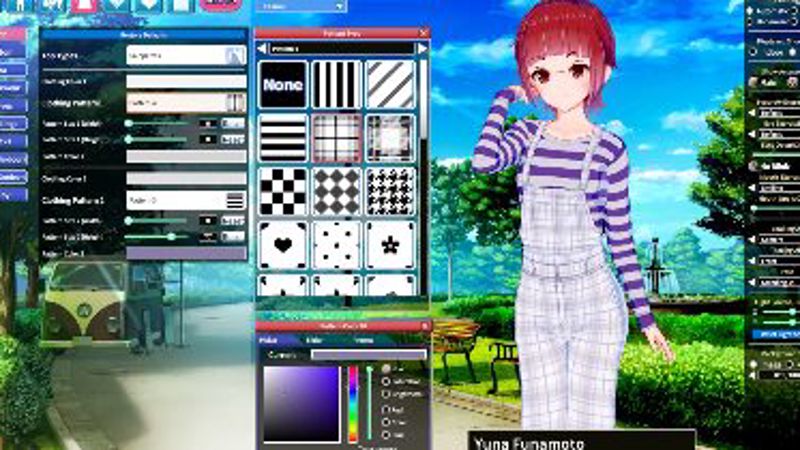Choose the checkerboard pattern

tap(283, 192)
